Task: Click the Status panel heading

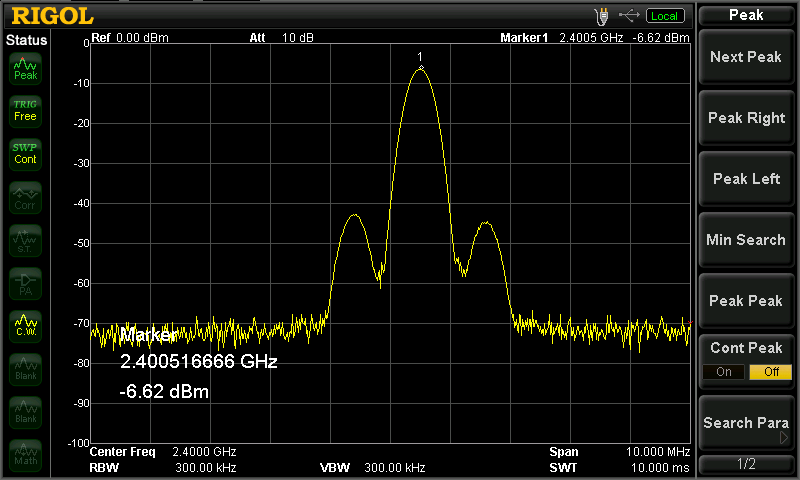Action: pyautogui.click(x=27, y=40)
